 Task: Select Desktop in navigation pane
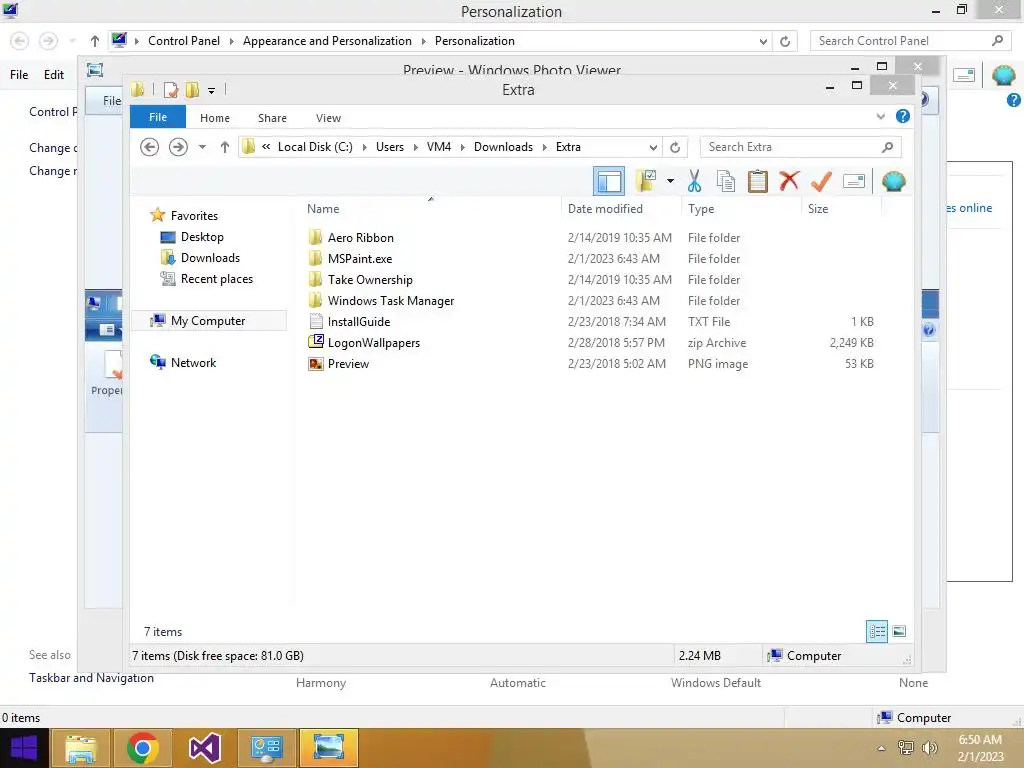pyautogui.click(x=202, y=236)
